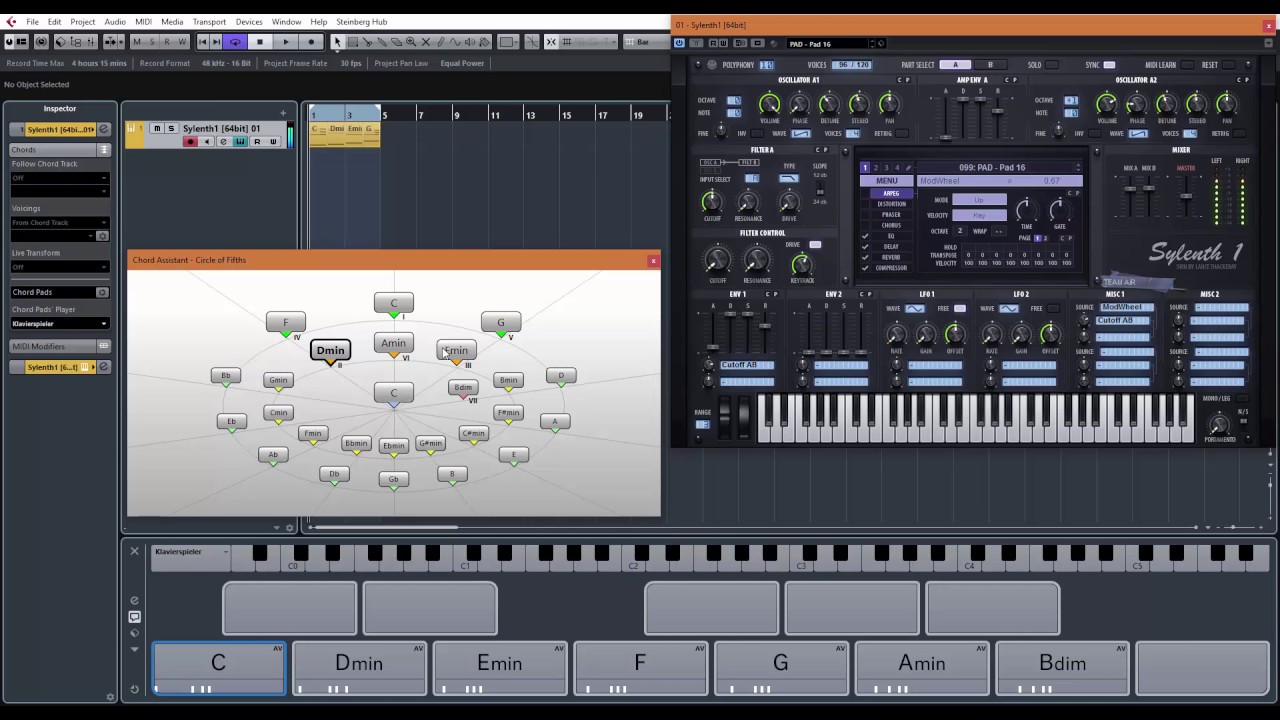Open the MIDI menu

143,22
